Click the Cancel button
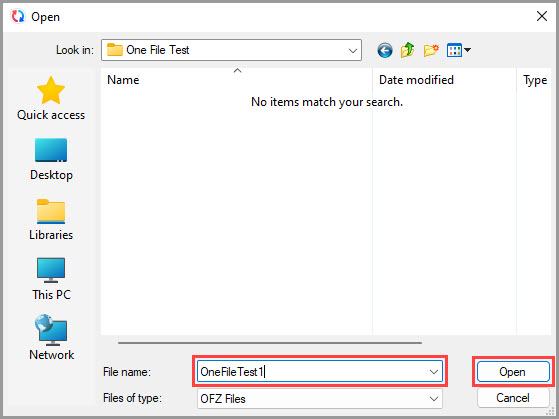The height and width of the screenshot is (419, 559). pos(513,398)
